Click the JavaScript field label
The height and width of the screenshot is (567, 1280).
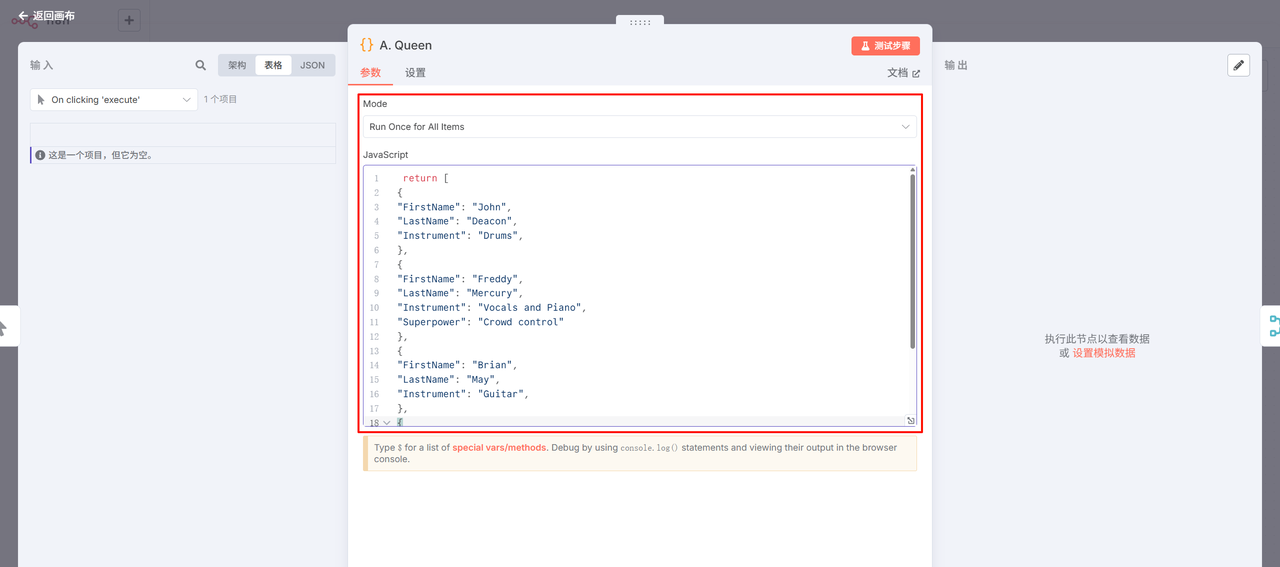[x=386, y=155]
